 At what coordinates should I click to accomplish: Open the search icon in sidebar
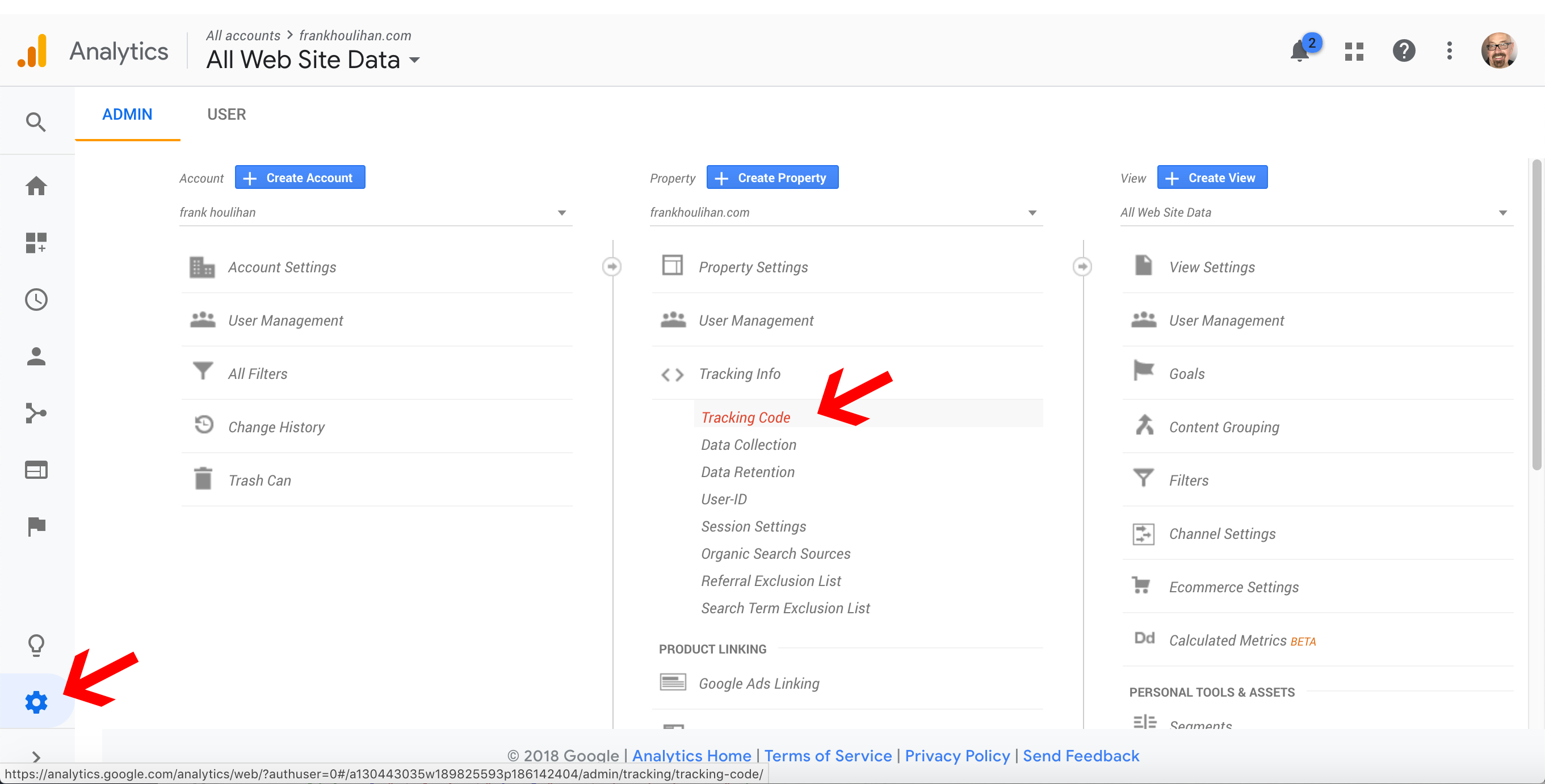pyautogui.click(x=36, y=121)
